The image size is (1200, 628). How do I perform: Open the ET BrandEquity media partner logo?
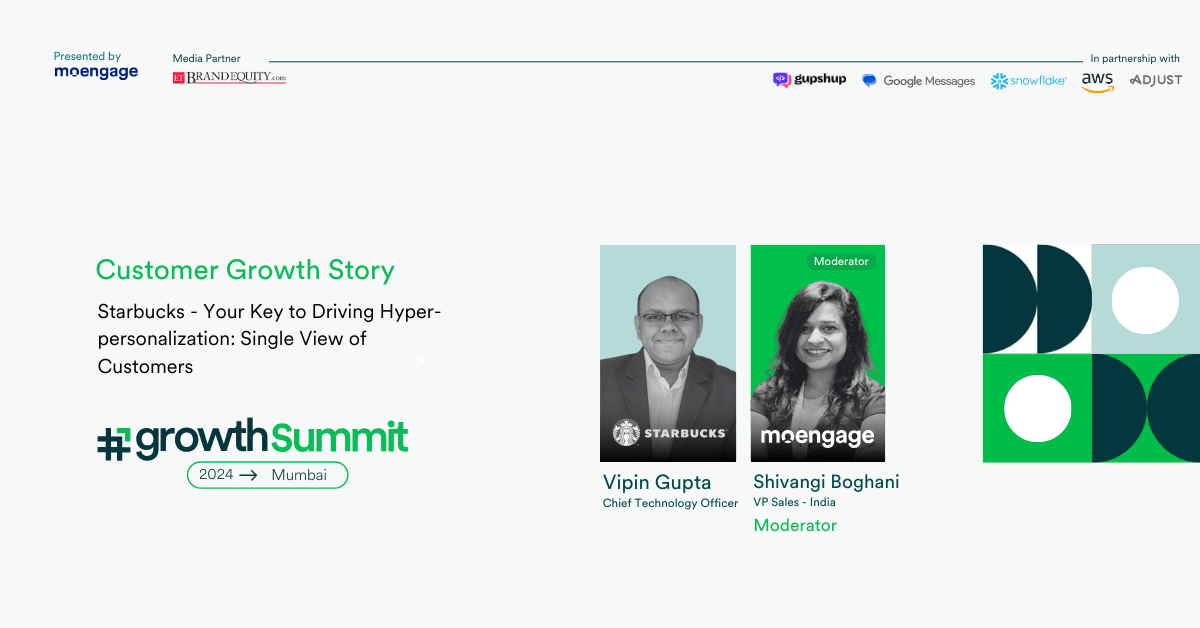229,77
